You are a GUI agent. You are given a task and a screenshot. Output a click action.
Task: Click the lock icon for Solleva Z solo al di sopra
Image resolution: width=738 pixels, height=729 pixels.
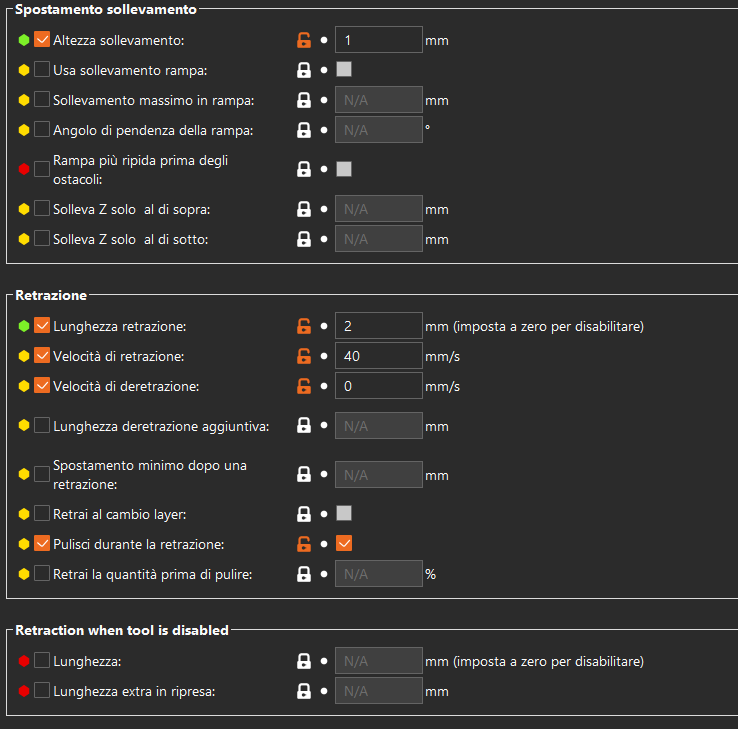pyautogui.click(x=304, y=210)
